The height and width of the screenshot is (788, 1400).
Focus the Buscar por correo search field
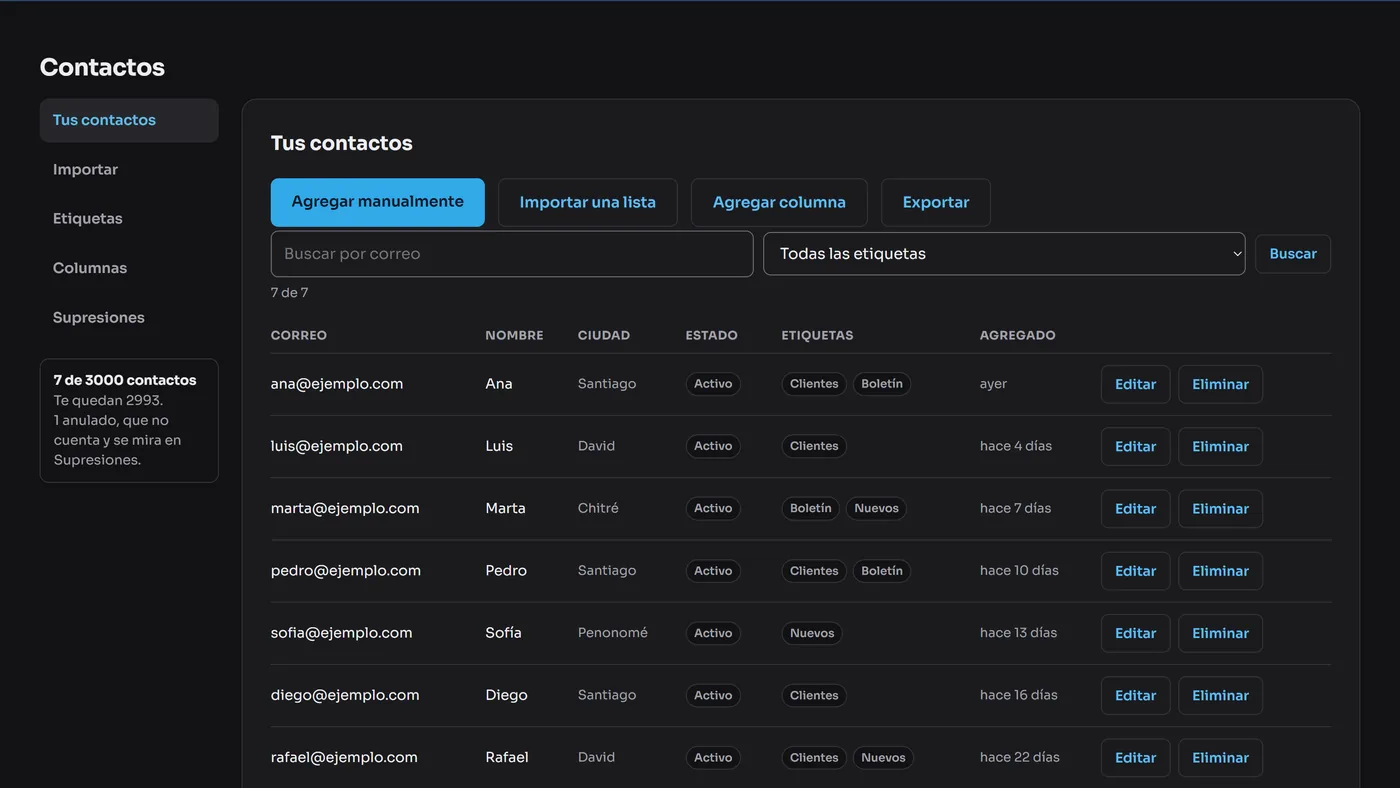point(512,254)
